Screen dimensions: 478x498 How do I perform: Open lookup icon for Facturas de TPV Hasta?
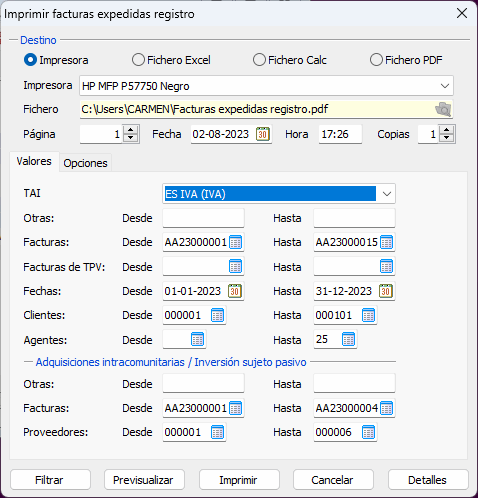(x=387, y=267)
